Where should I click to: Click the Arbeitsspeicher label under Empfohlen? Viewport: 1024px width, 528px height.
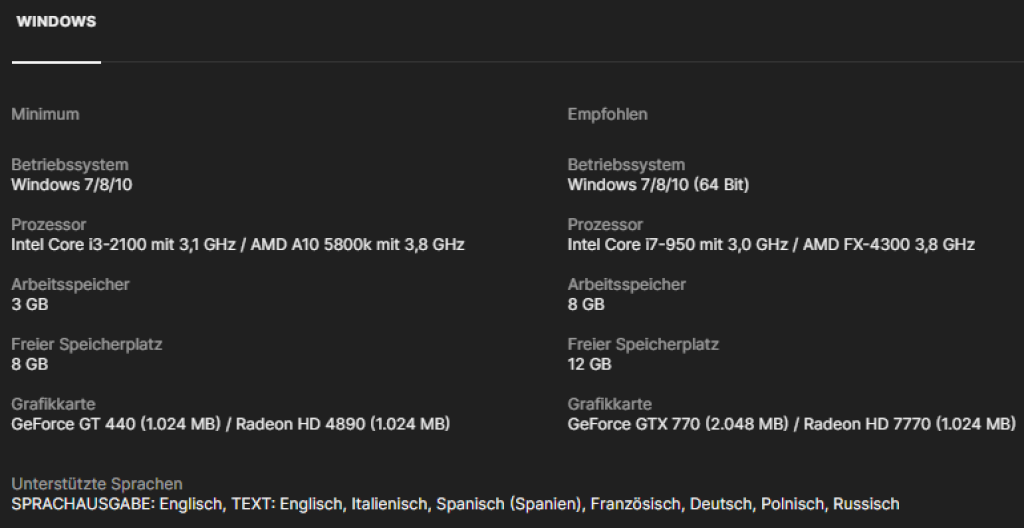click(x=626, y=284)
